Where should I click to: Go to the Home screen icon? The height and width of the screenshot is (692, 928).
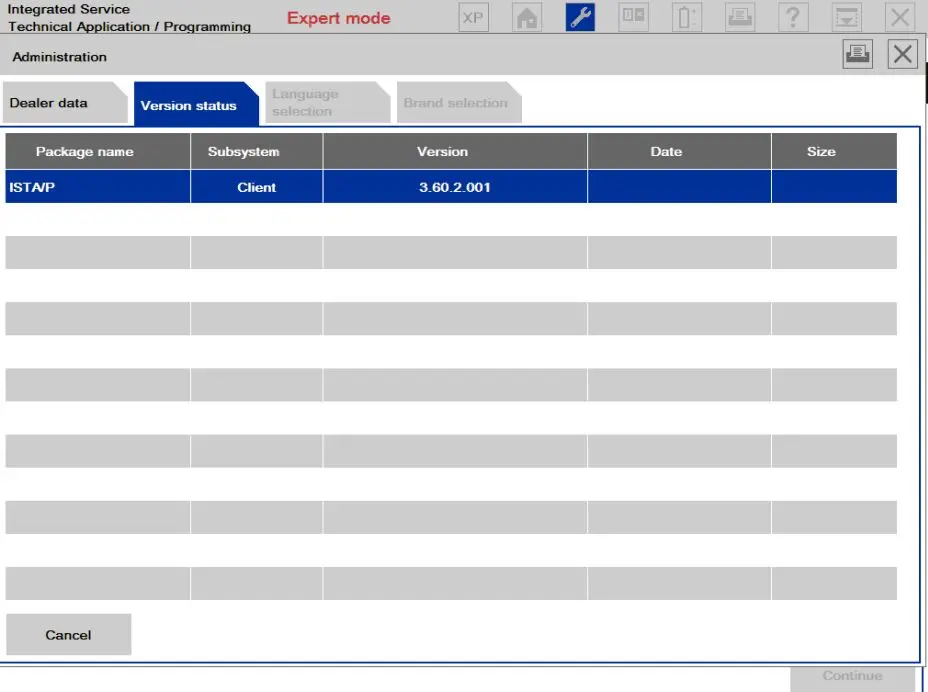[x=527, y=17]
